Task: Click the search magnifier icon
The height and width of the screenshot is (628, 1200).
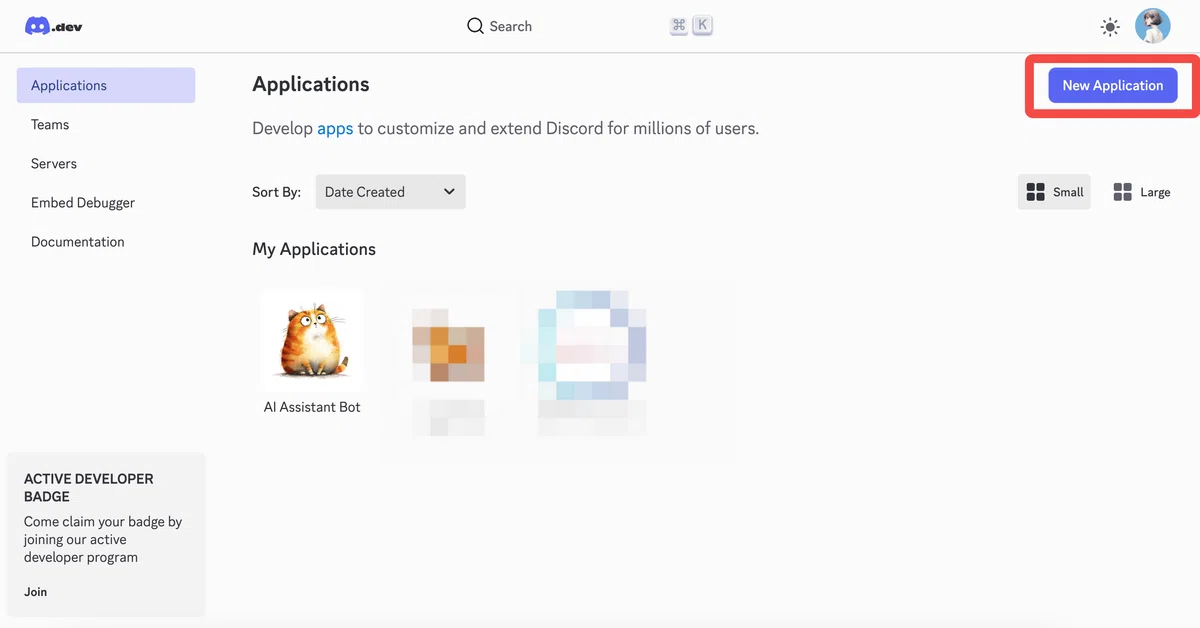Action: 475,26
